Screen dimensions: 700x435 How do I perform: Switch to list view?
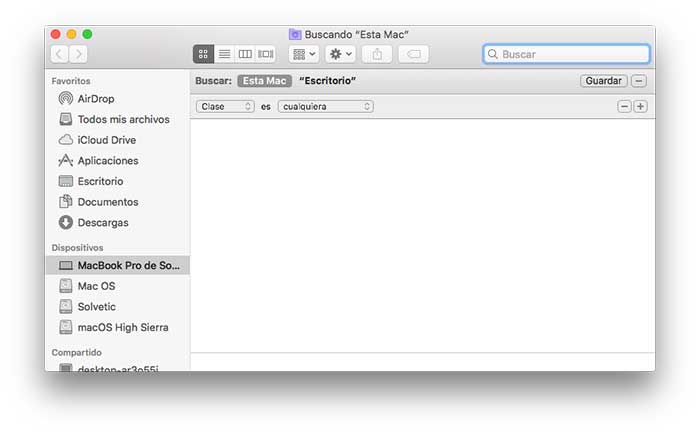[224, 54]
